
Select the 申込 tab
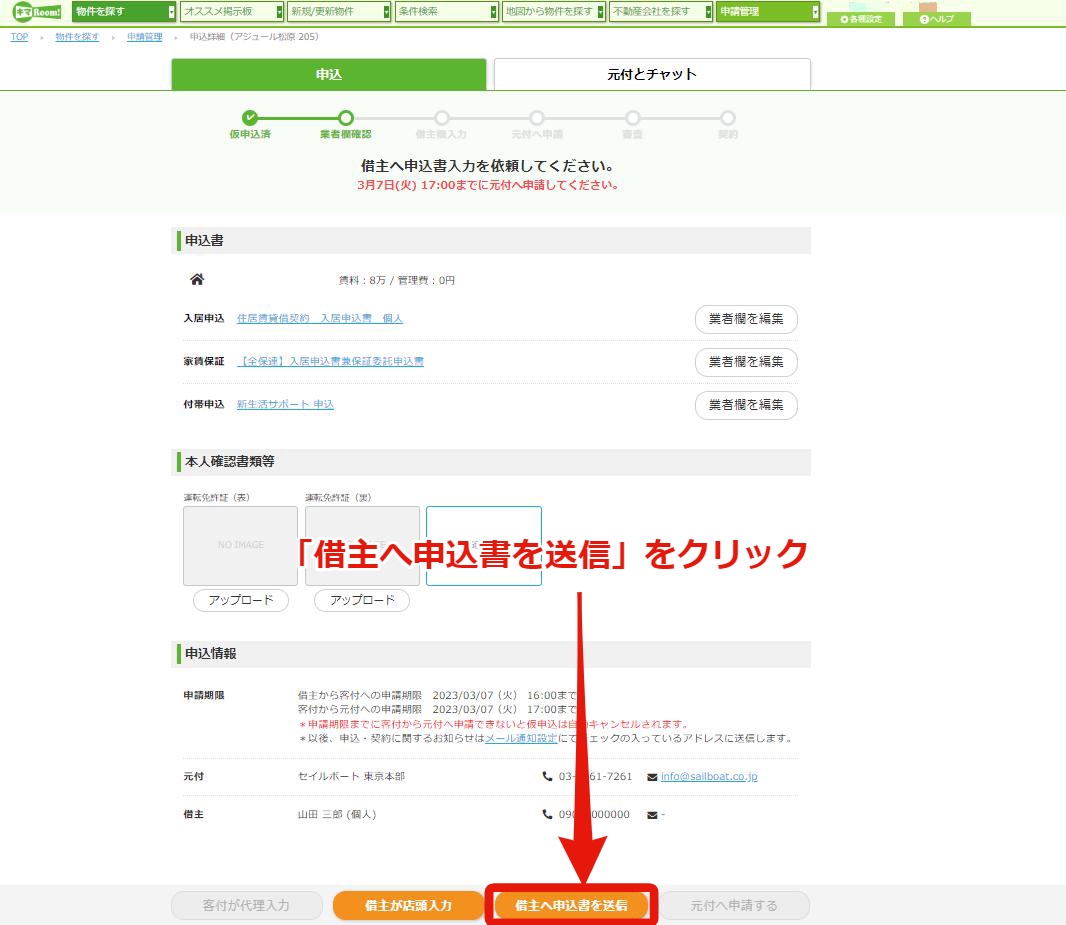pyautogui.click(x=328, y=74)
